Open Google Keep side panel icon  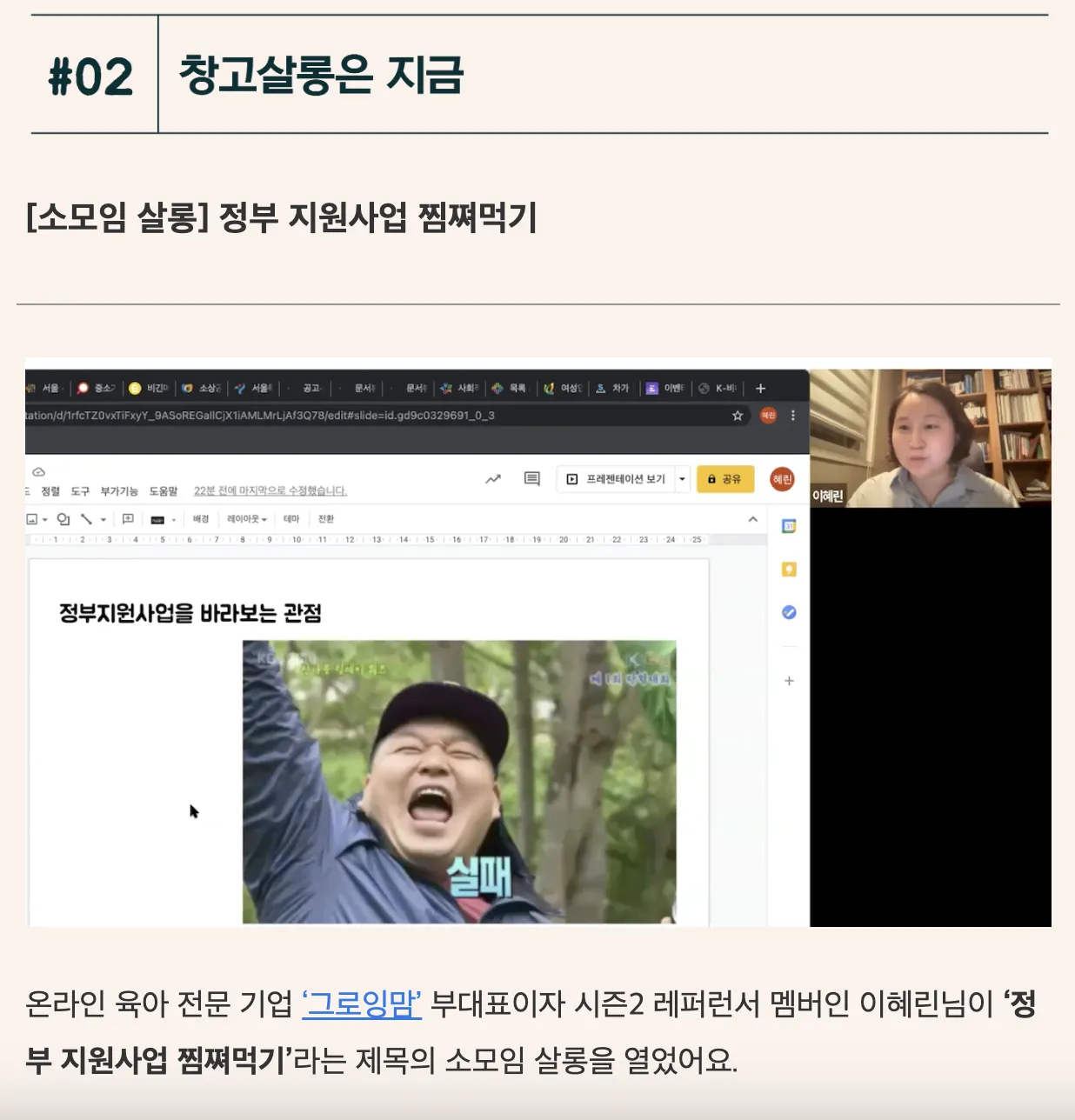coord(789,570)
